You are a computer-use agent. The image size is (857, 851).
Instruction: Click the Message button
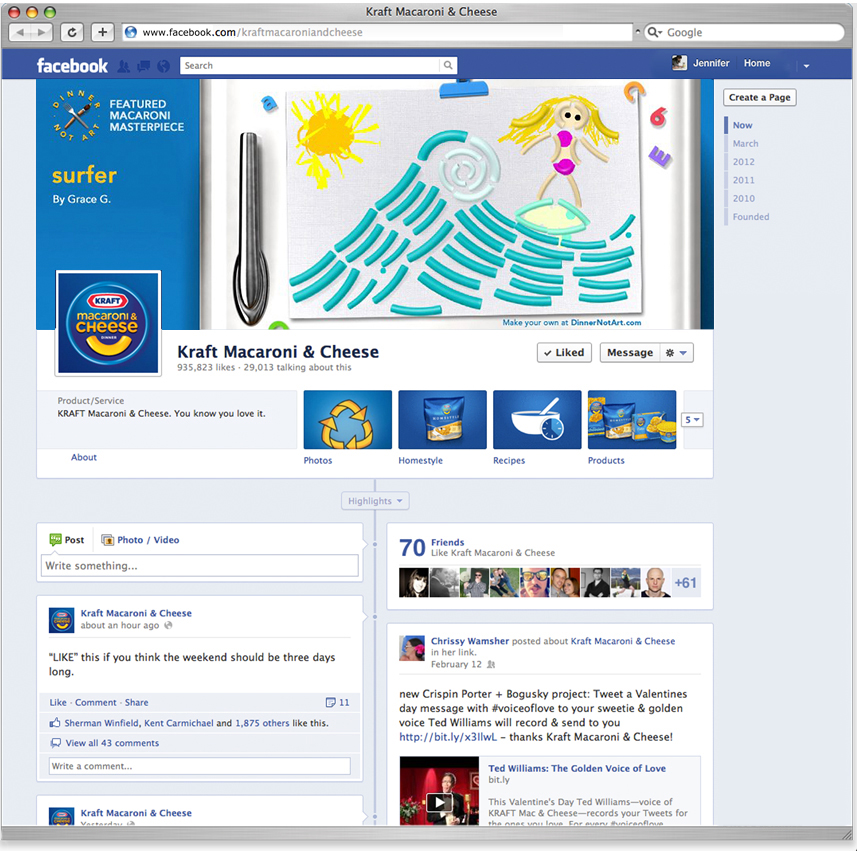(630, 353)
